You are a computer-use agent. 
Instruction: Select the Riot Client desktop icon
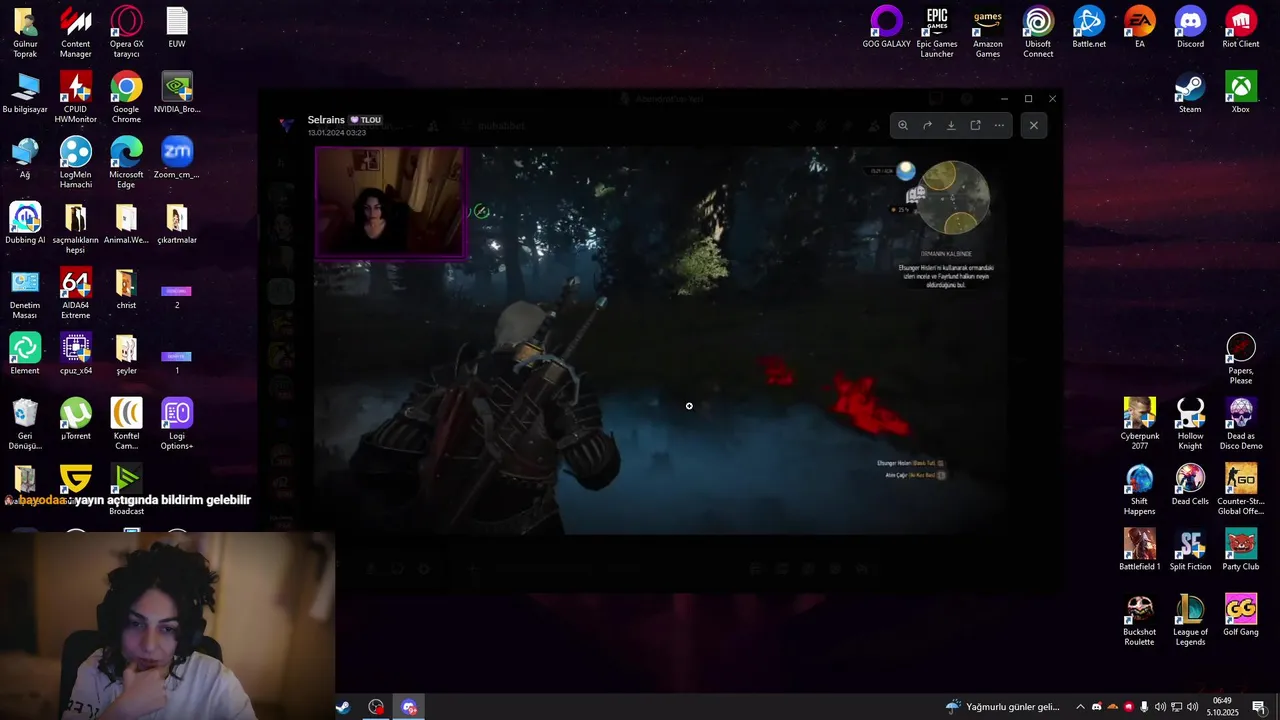pos(1241,28)
